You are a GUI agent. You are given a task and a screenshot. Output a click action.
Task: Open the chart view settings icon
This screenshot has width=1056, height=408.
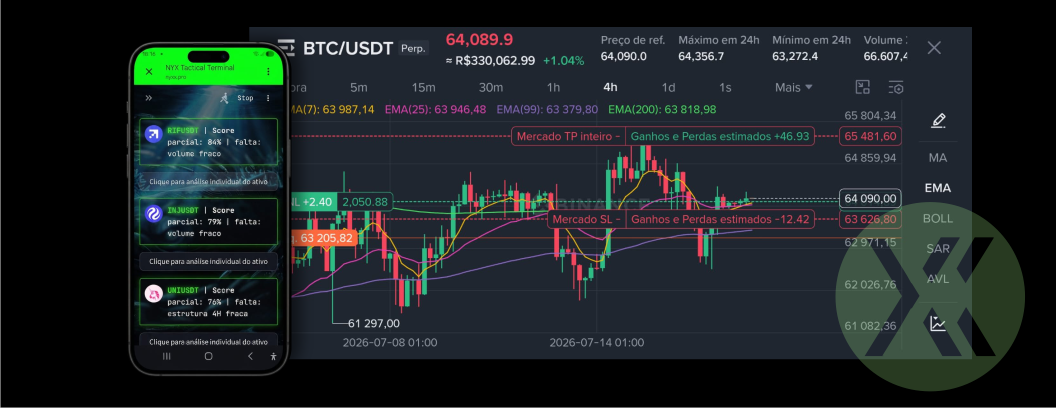895,87
